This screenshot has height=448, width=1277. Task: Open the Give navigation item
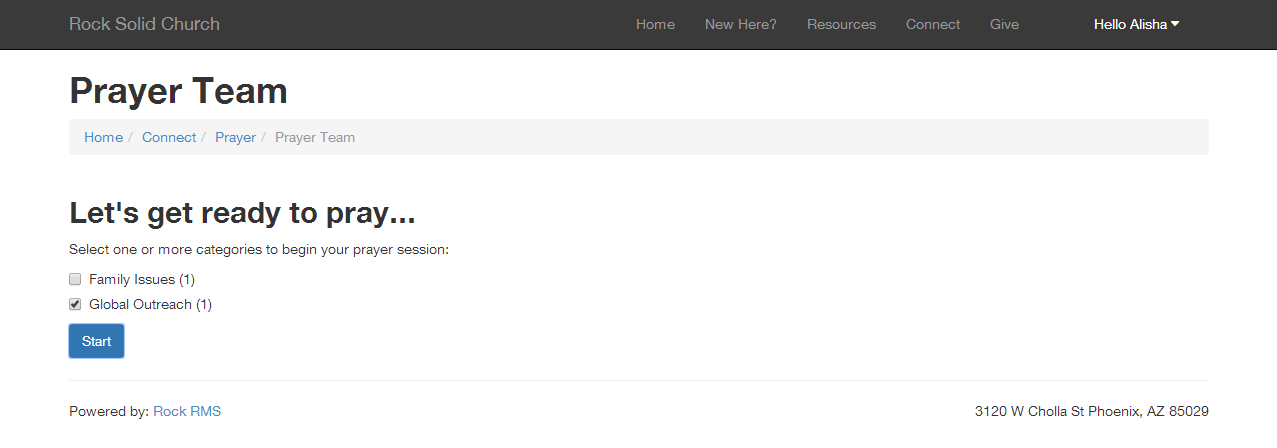pyautogui.click(x=1004, y=24)
